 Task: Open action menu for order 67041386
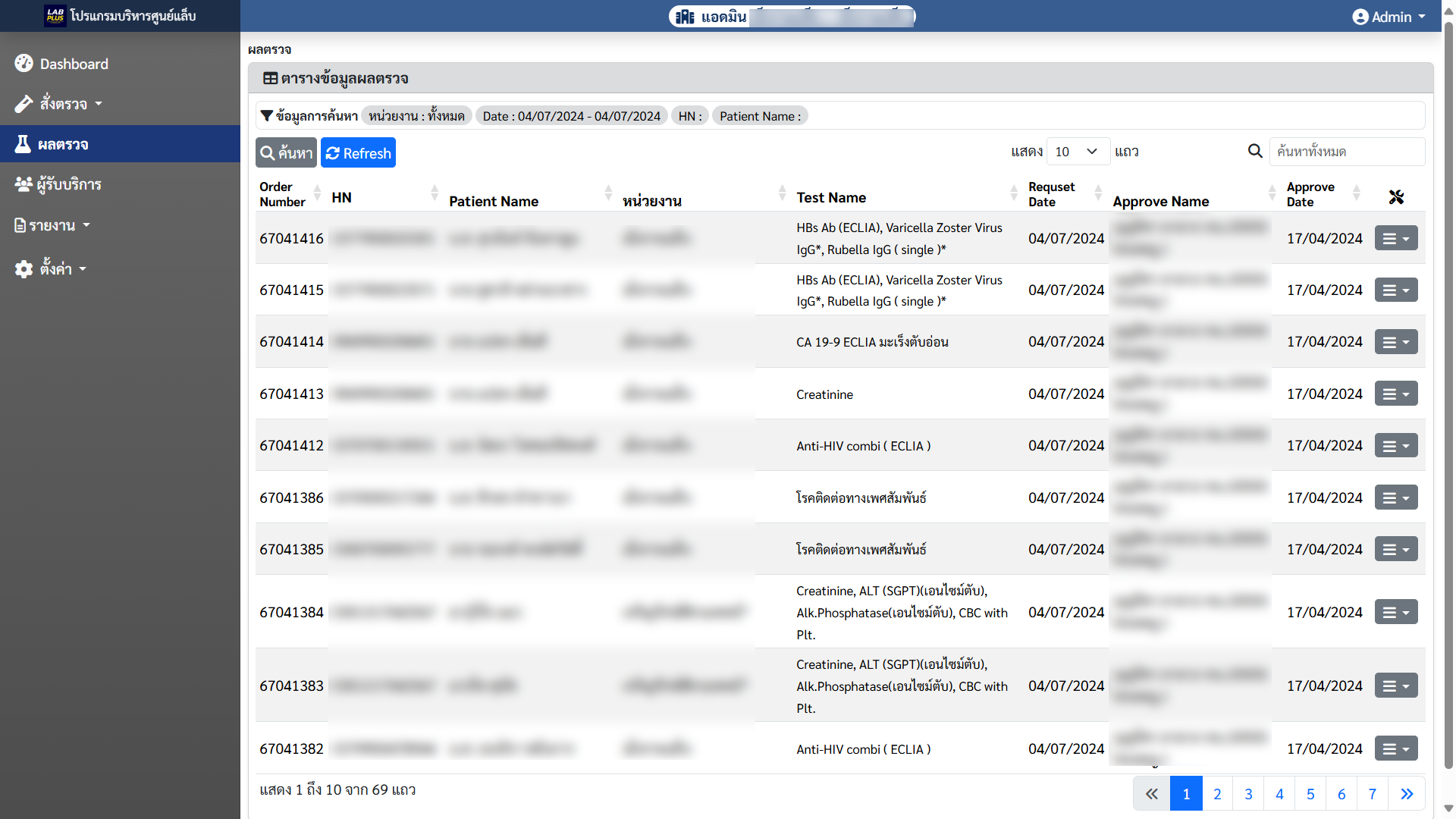click(1396, 497)
